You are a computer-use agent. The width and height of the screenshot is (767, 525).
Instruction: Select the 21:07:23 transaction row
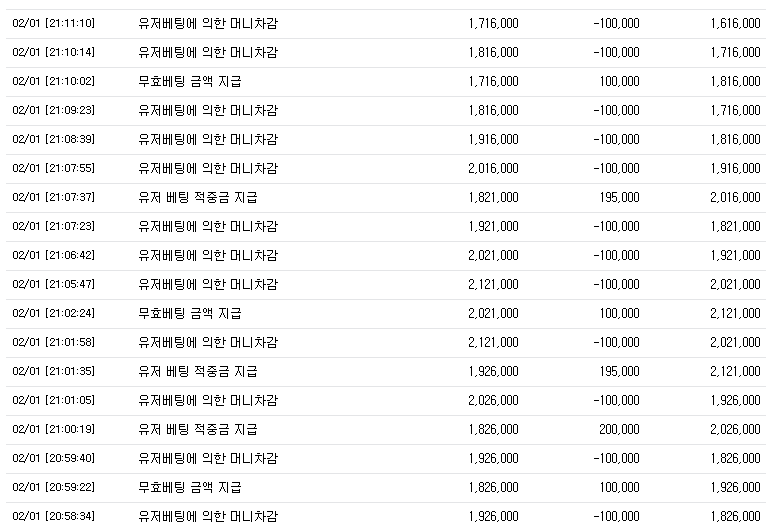pyautogui.click(x=386, y=227)
